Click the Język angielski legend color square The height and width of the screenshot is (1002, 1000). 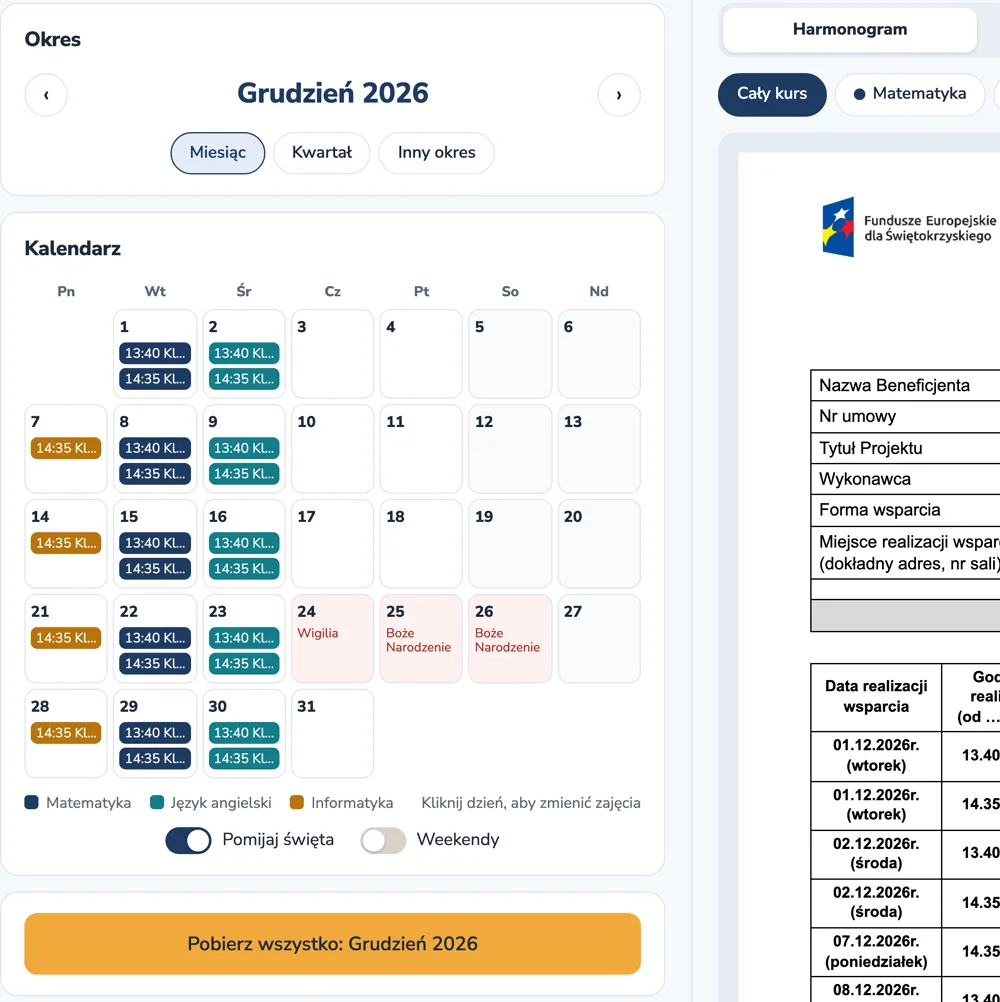(157, 803)
